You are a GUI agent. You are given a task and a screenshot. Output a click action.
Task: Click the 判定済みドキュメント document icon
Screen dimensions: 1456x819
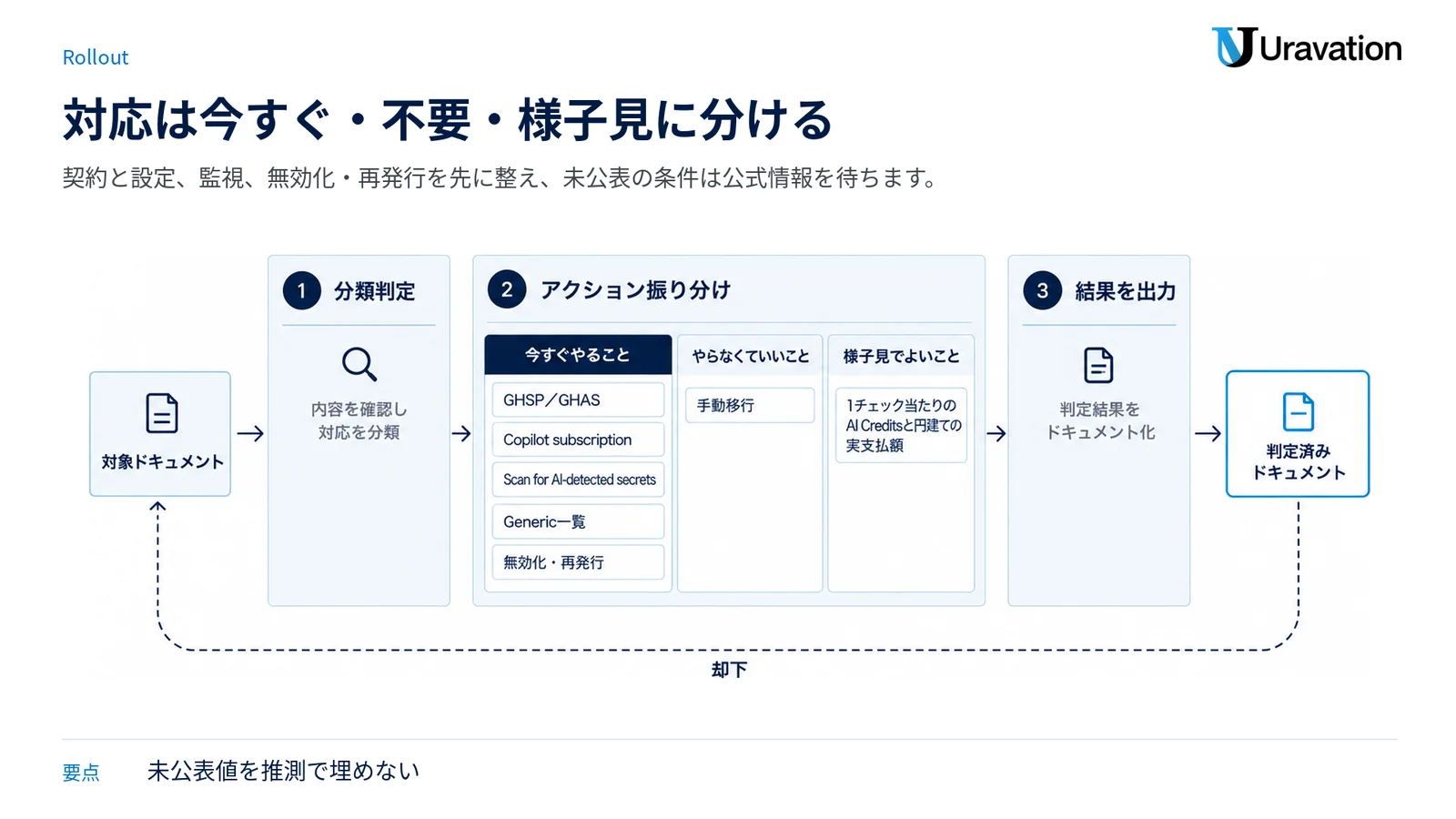coord(1298,411)
